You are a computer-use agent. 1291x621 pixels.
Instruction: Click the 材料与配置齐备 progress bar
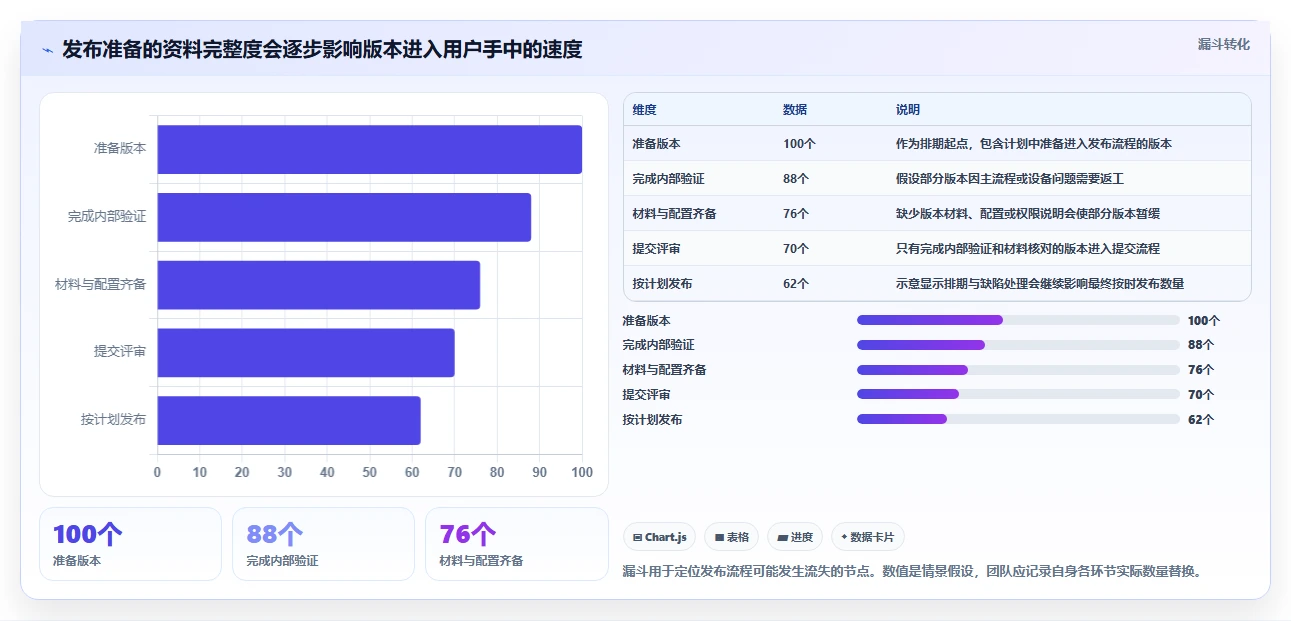(1018, 370)
